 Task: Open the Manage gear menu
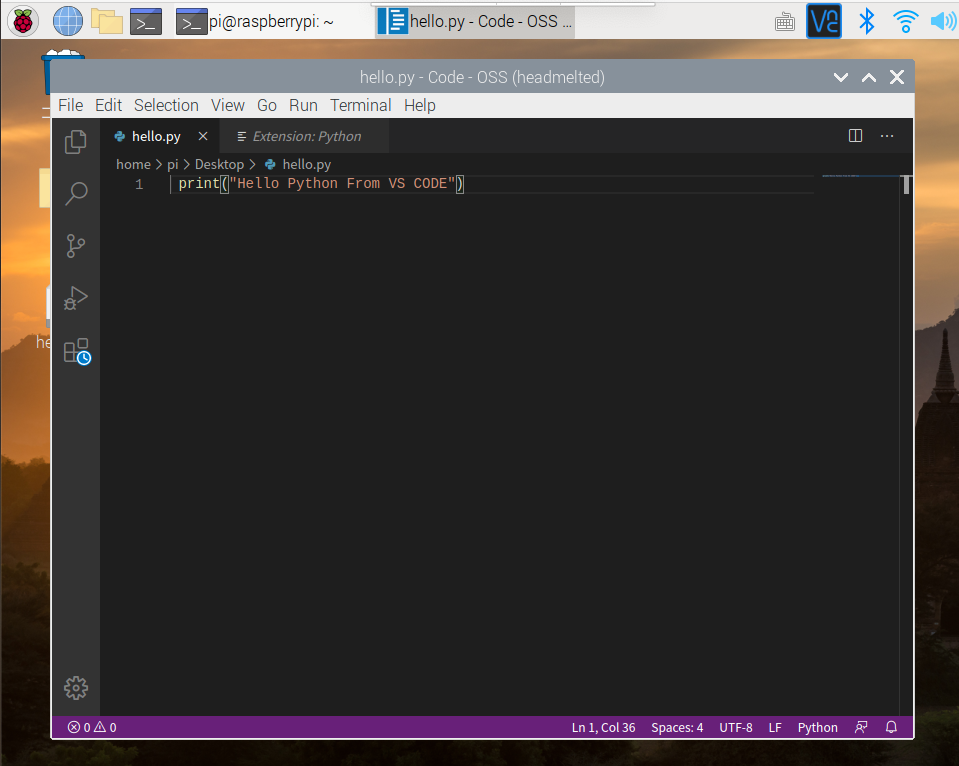76,688
